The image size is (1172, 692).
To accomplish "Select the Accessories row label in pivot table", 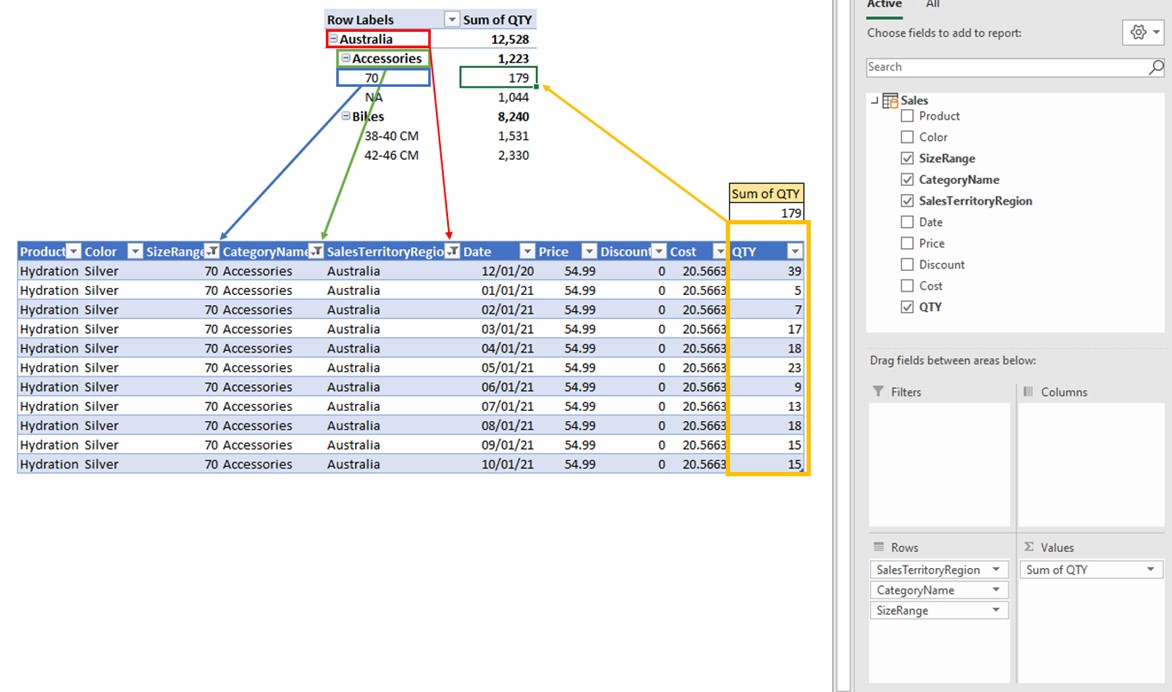I will tap(386, 58).
